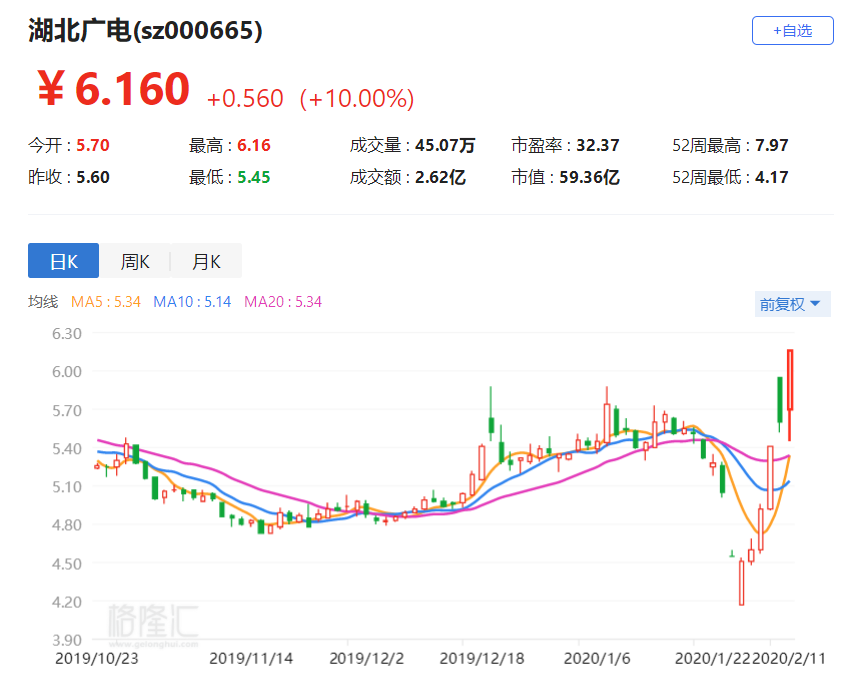Select the MA10 : 5.14 legend label
The width and height of the screenshot is (848, 674).
pyautogui.click(x=192, y=301)
